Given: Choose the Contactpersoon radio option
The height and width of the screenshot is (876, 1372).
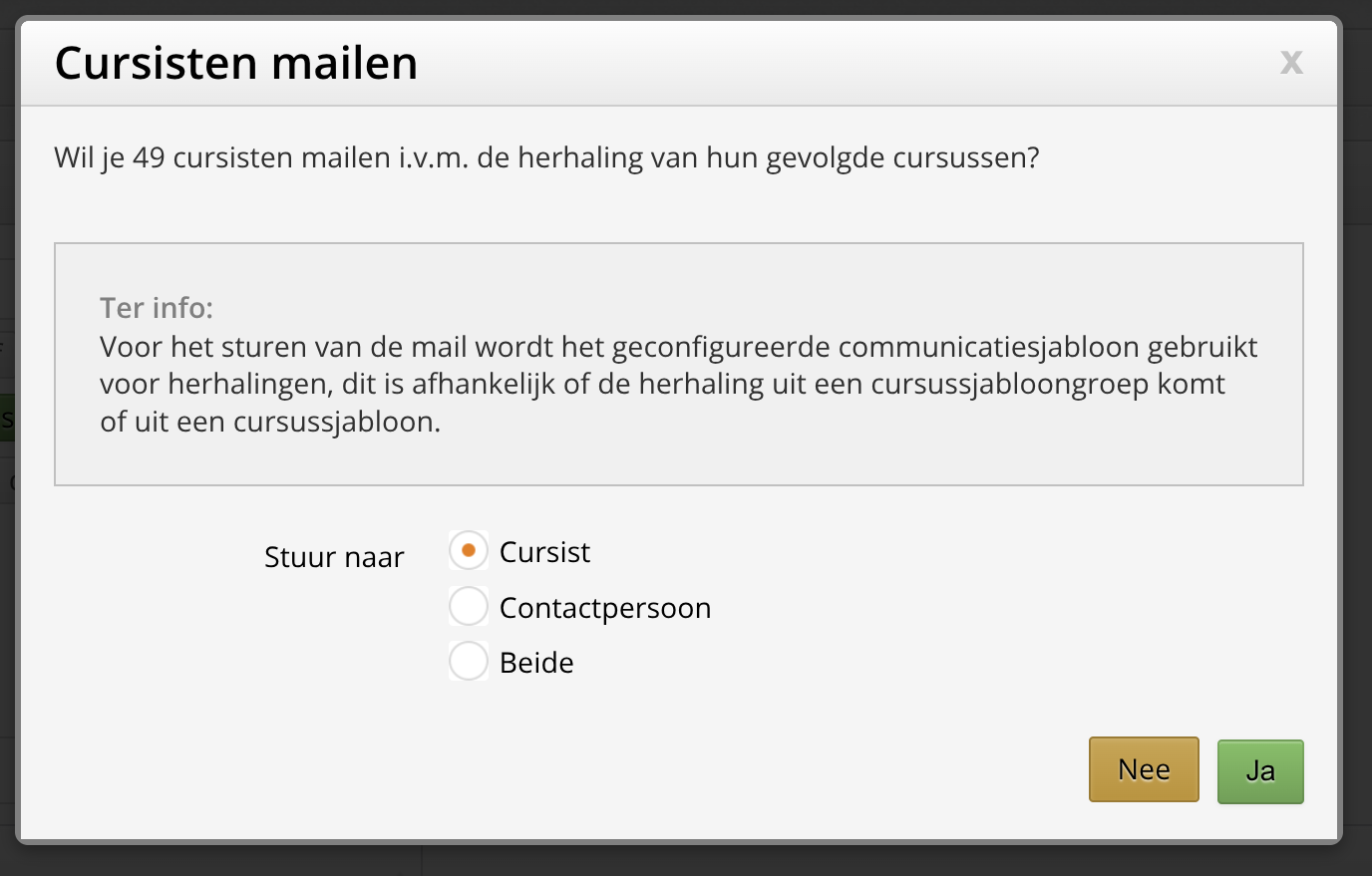Looking at the screenshot, I should [x=469, y=606].
